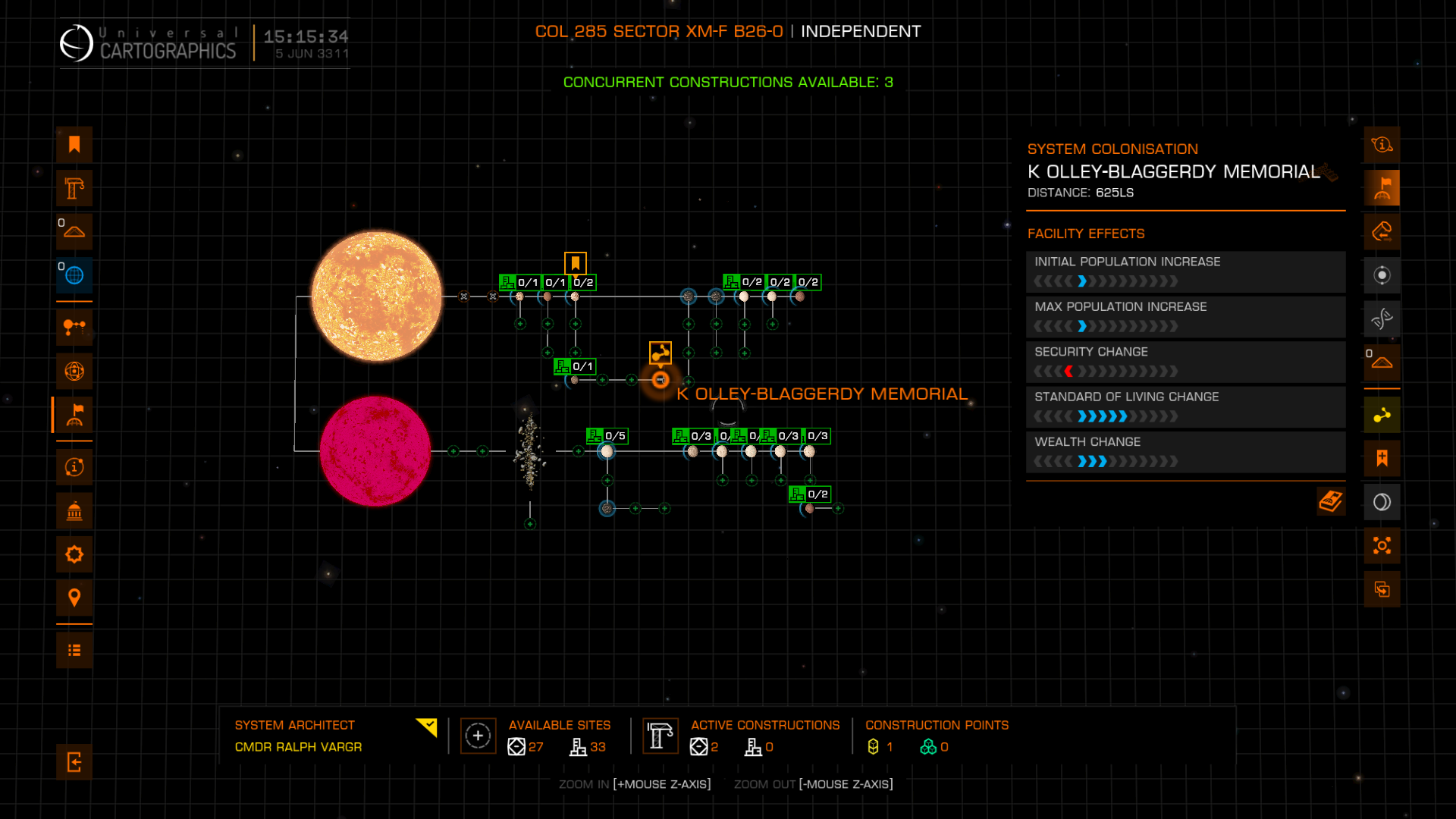Image resolution: width=1456 pixels, height=819 pixels.
Task: Open bookmarks in the left sidebar
Action: [x=74, y=145]
